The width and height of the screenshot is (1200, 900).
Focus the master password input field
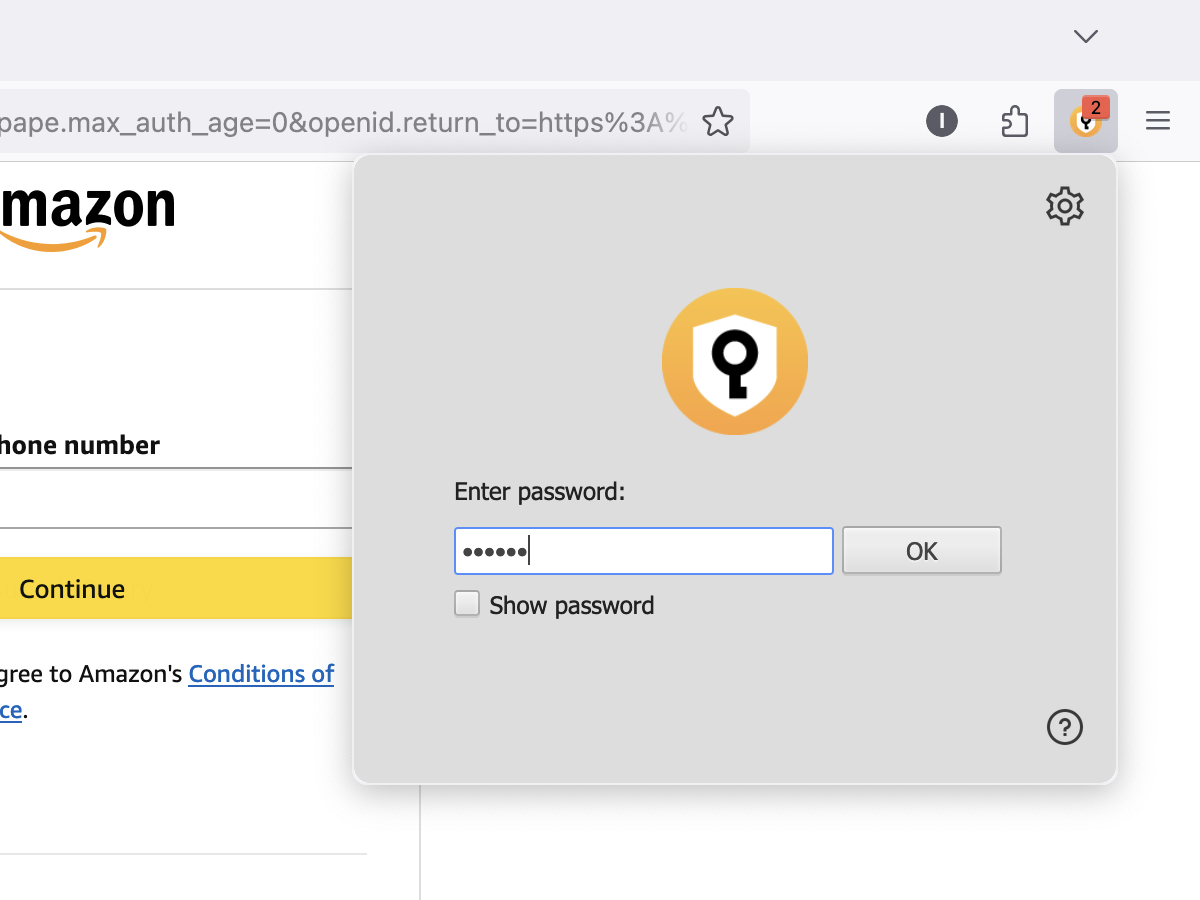click(x=644, y=551)
